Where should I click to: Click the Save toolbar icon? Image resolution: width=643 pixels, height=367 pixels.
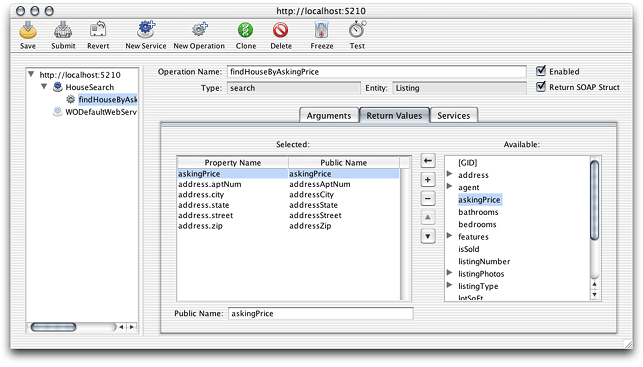click(x=28, y=30)
